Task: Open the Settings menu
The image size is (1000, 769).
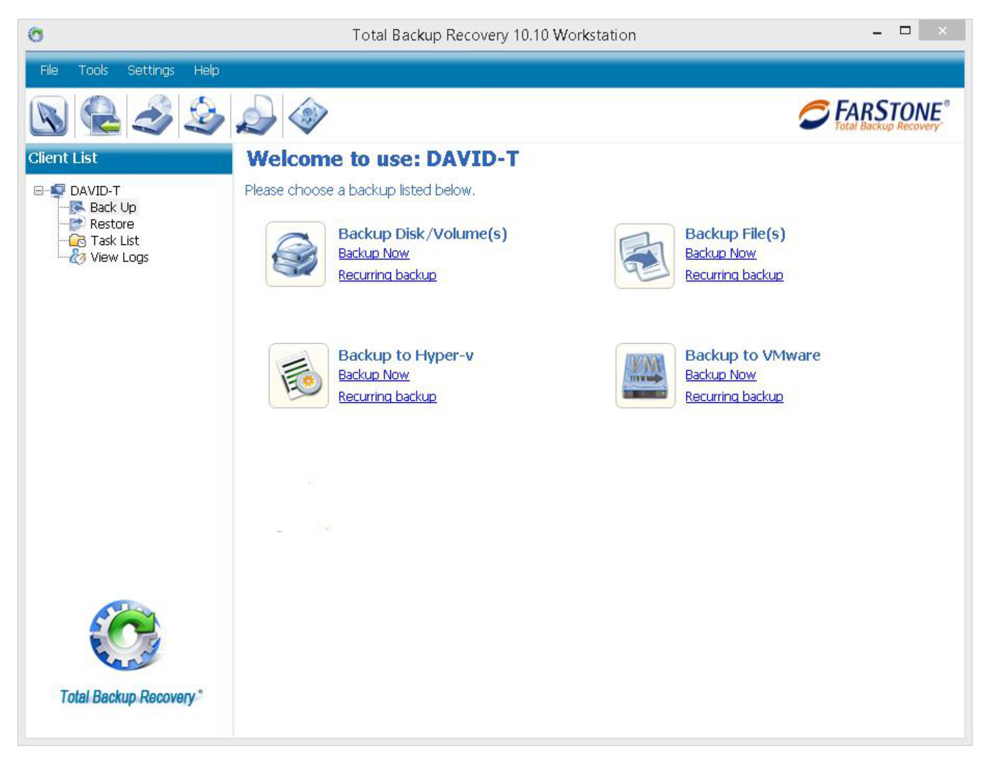Action: coord(151,70)
